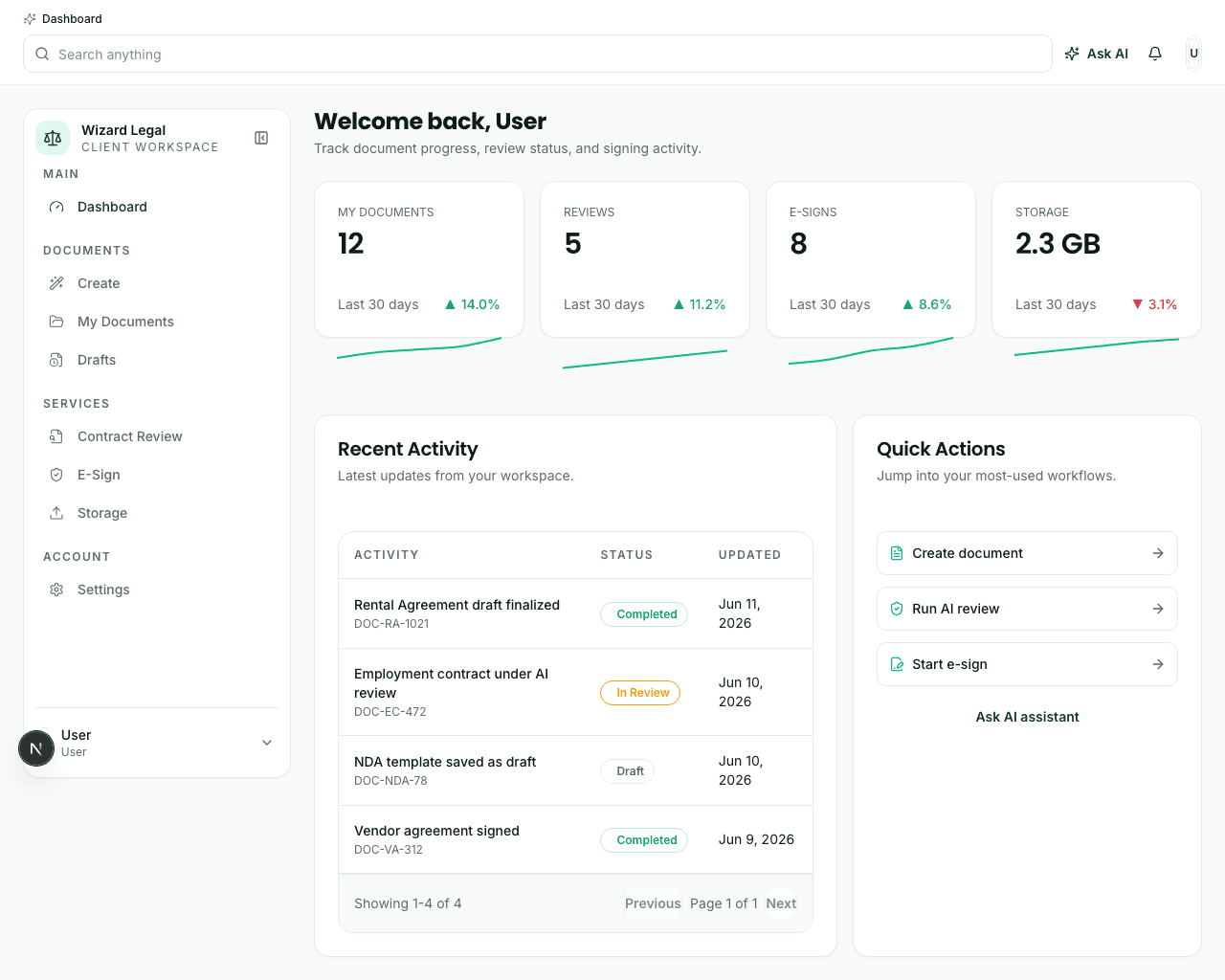1225x980 pixels.
Task: Click the UPDATED column header
Action: 749,555
